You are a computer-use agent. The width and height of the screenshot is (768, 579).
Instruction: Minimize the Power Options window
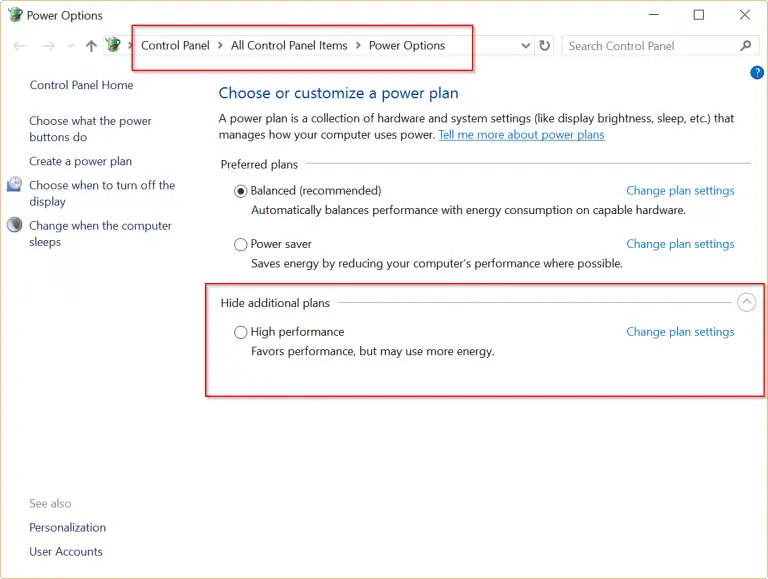(x=653, y=15)
